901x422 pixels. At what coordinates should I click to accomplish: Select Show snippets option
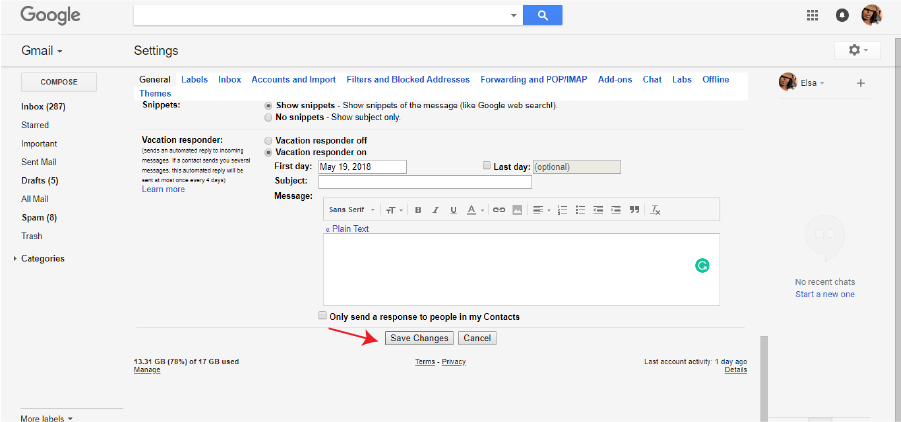(268, 106)
